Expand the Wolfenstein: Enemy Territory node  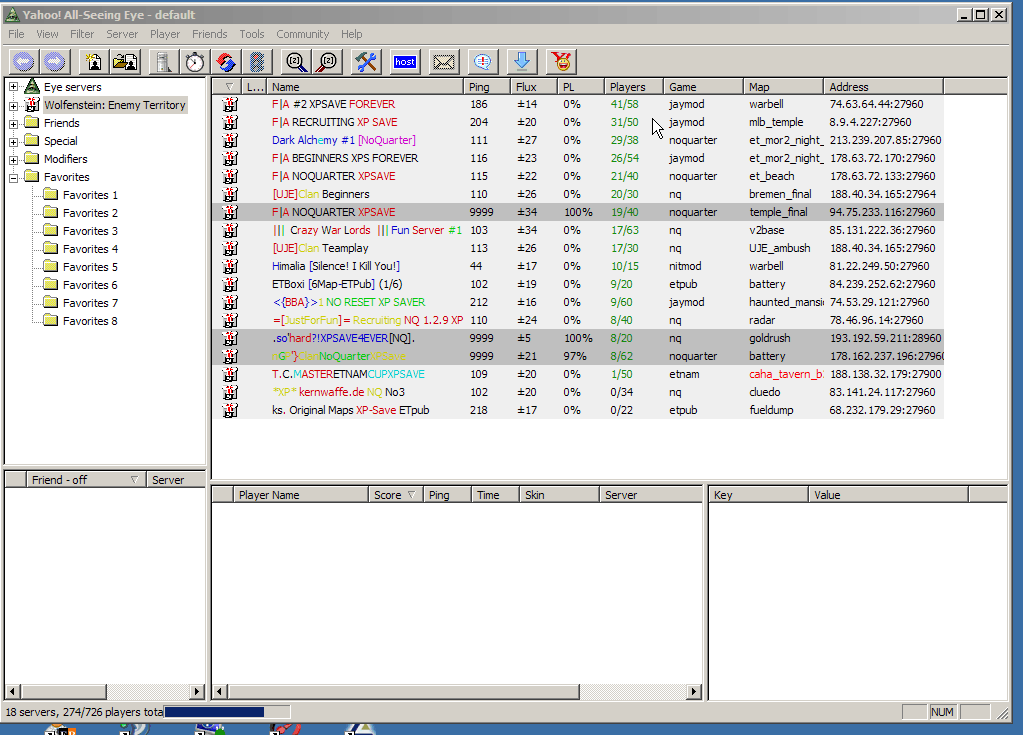pos(13,105)
